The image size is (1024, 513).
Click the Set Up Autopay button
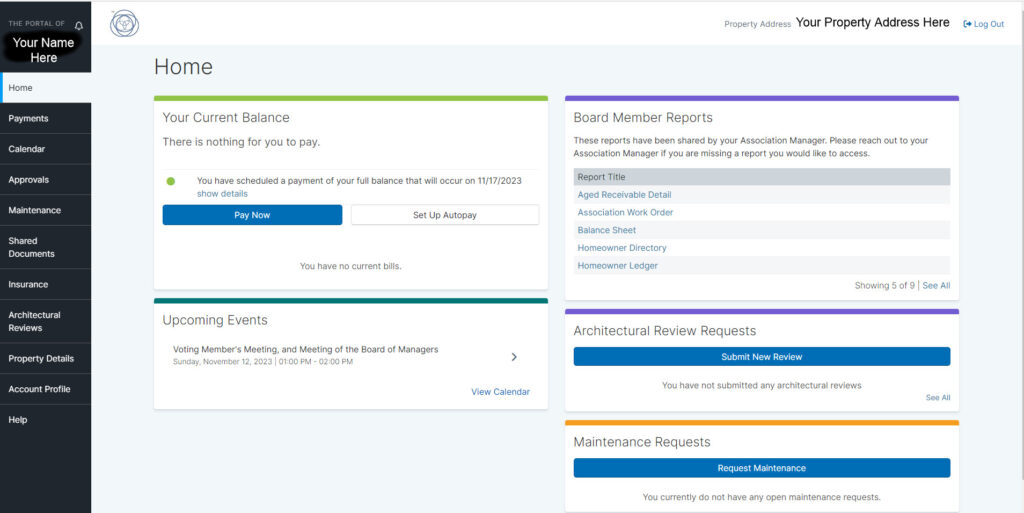445,215
